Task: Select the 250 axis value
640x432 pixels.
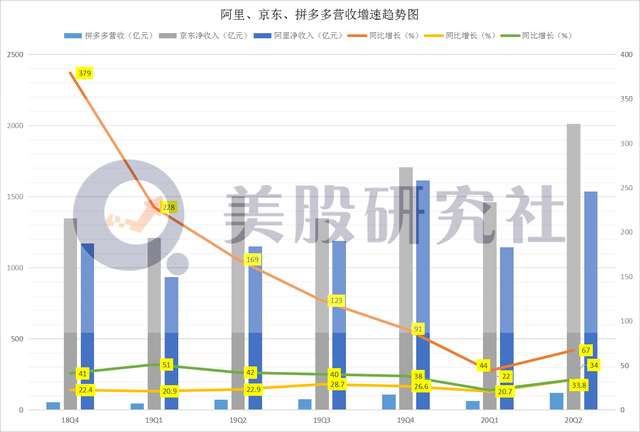Action: pyautogui.click(x=626, y=188)
